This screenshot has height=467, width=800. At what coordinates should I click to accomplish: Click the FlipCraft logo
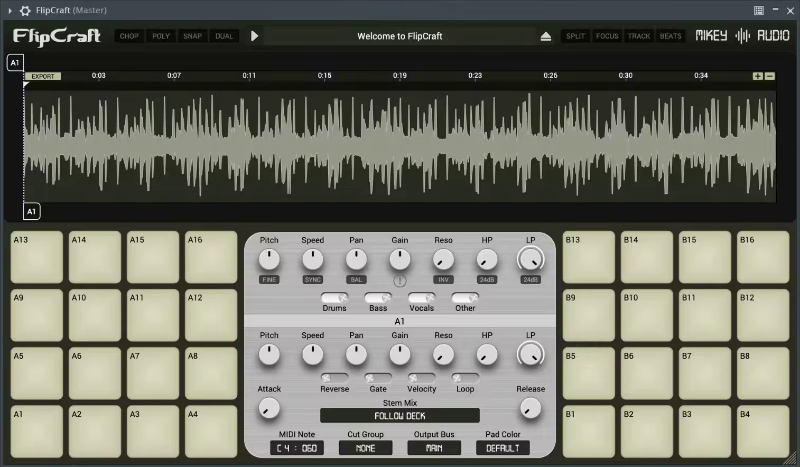coord(57,36)
